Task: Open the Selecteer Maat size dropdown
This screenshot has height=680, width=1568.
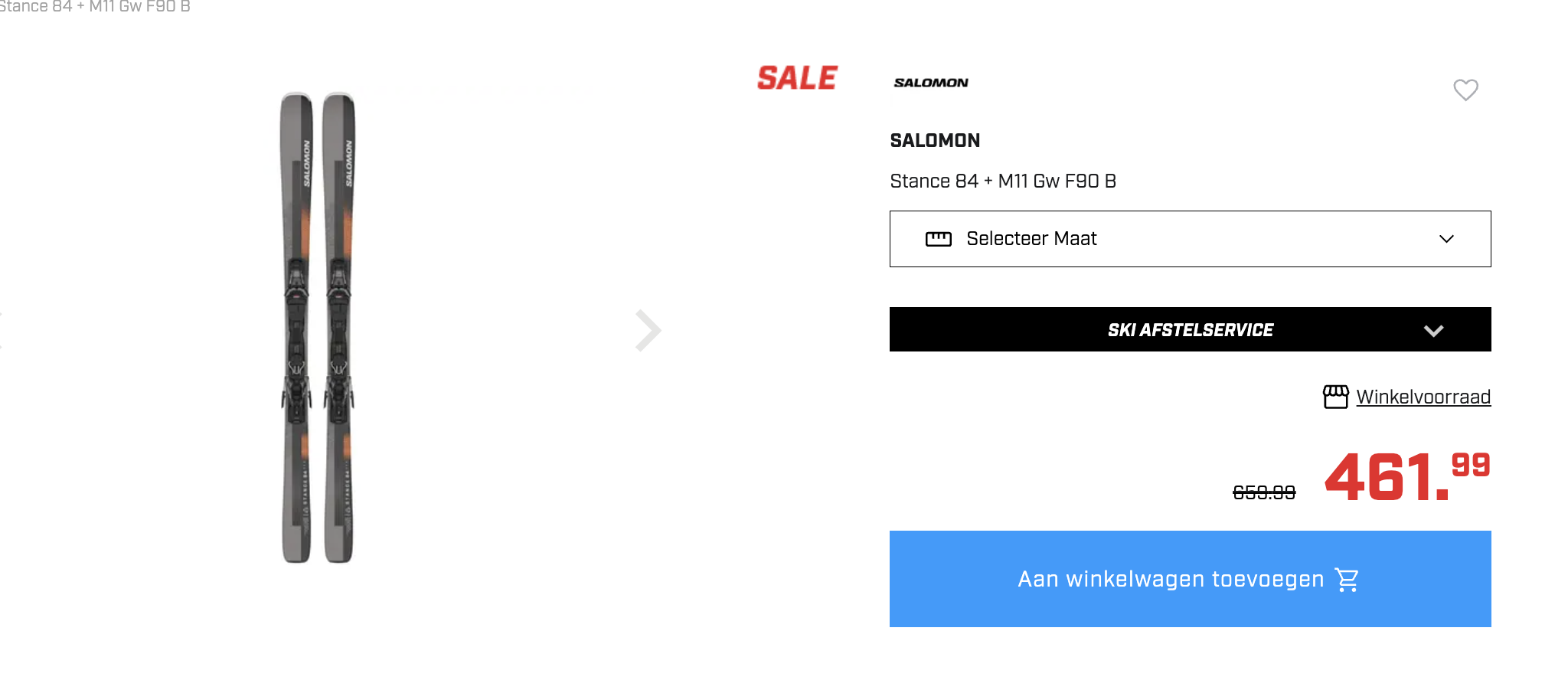Action: pyautogui.click(x=1189, y=239)
